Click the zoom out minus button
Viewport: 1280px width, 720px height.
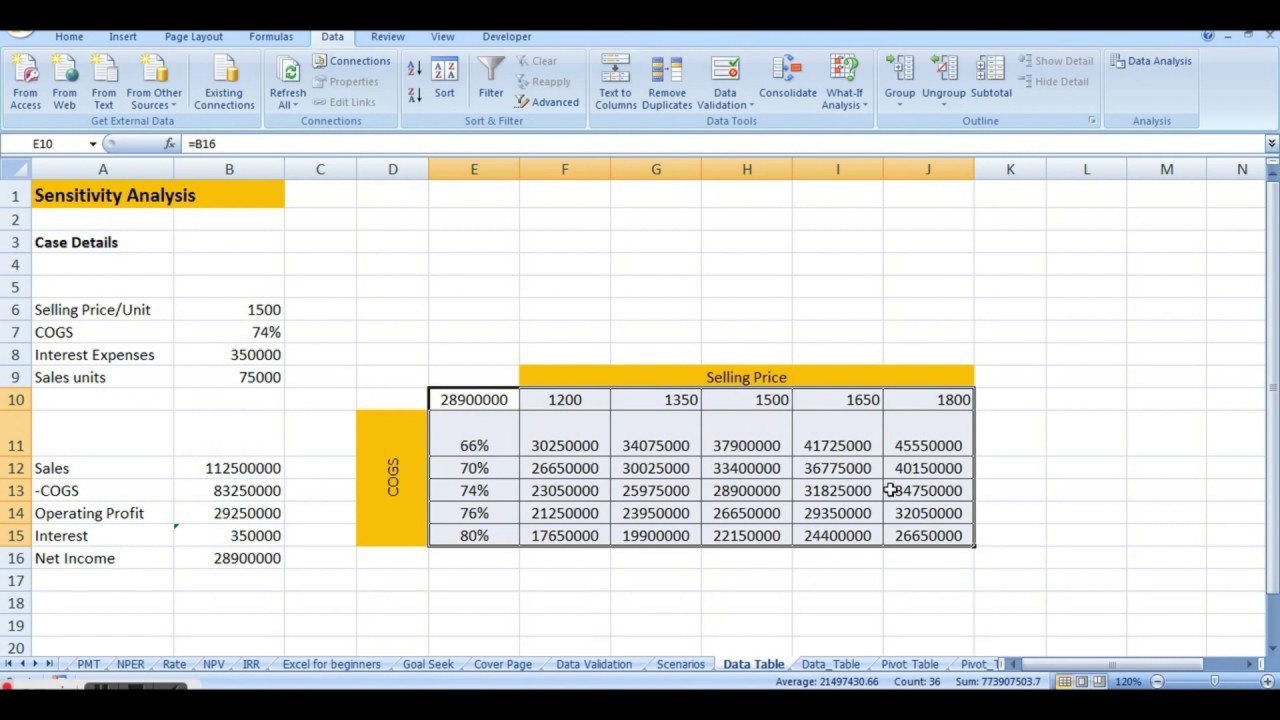(x=1157, y=682)
